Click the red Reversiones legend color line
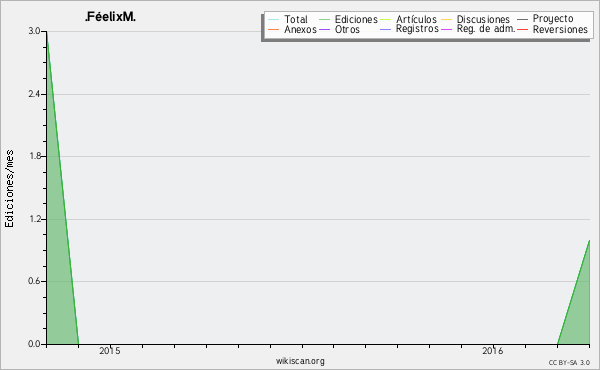The image size is (600, 370). click(x=522, y=29)
